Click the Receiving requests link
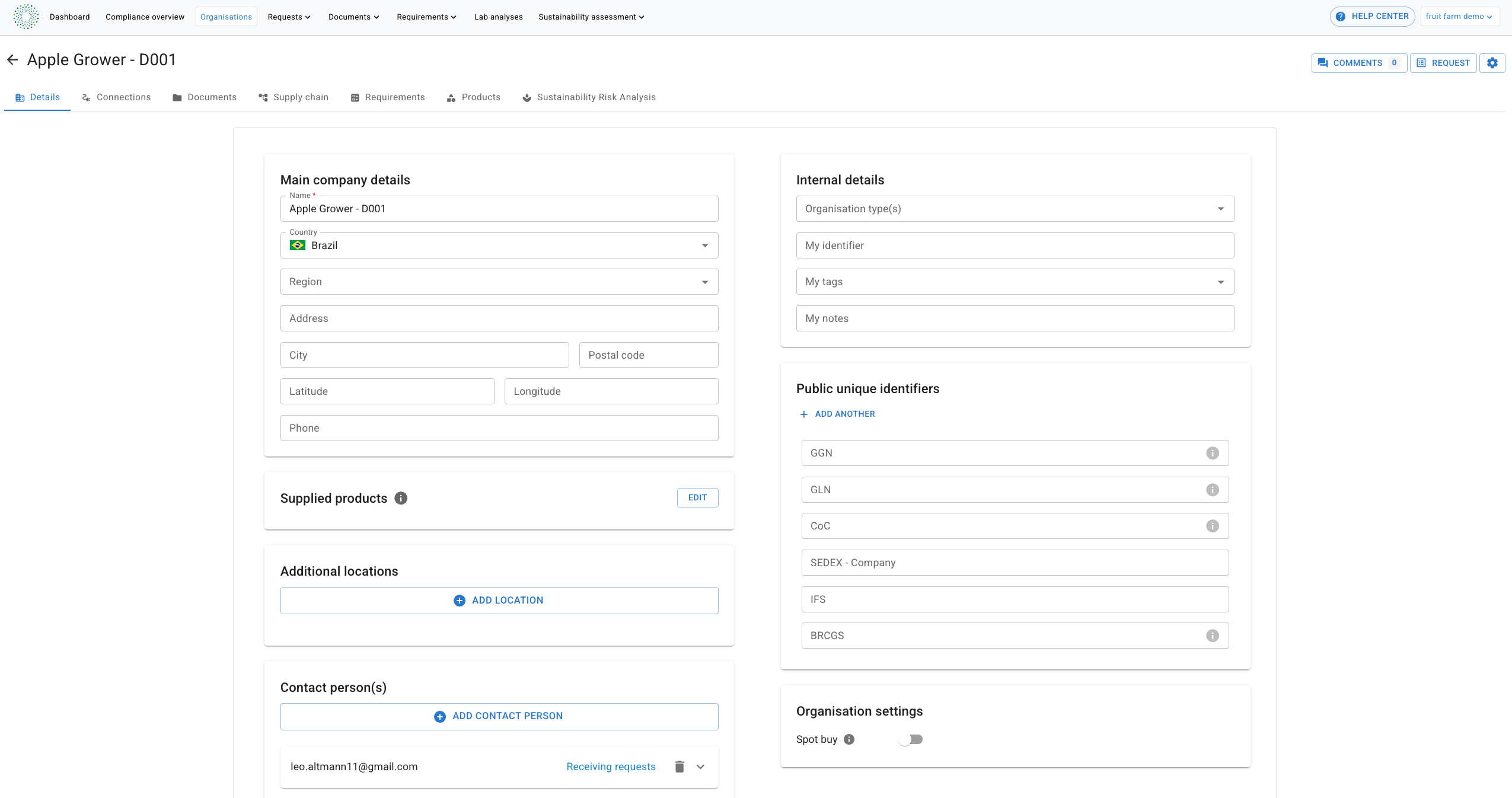Viewport: 1512px width, 798px height. click(611, 767)
